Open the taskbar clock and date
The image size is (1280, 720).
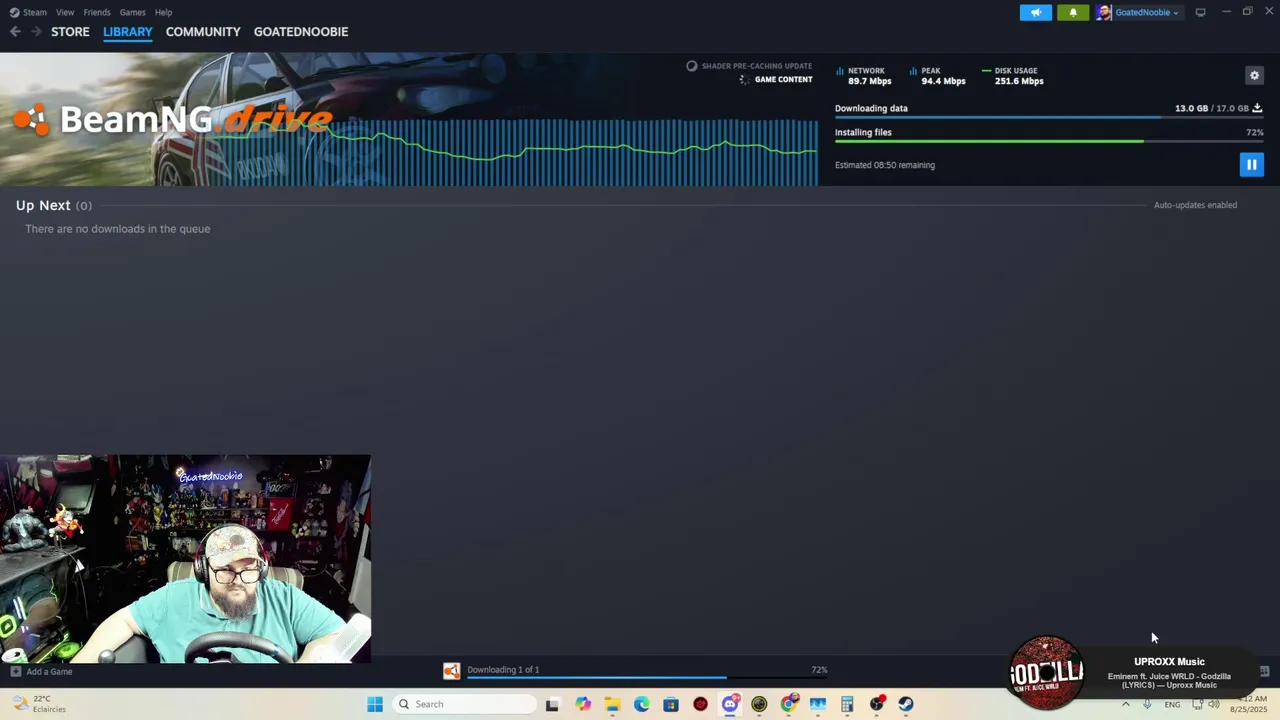[1248, 704]
